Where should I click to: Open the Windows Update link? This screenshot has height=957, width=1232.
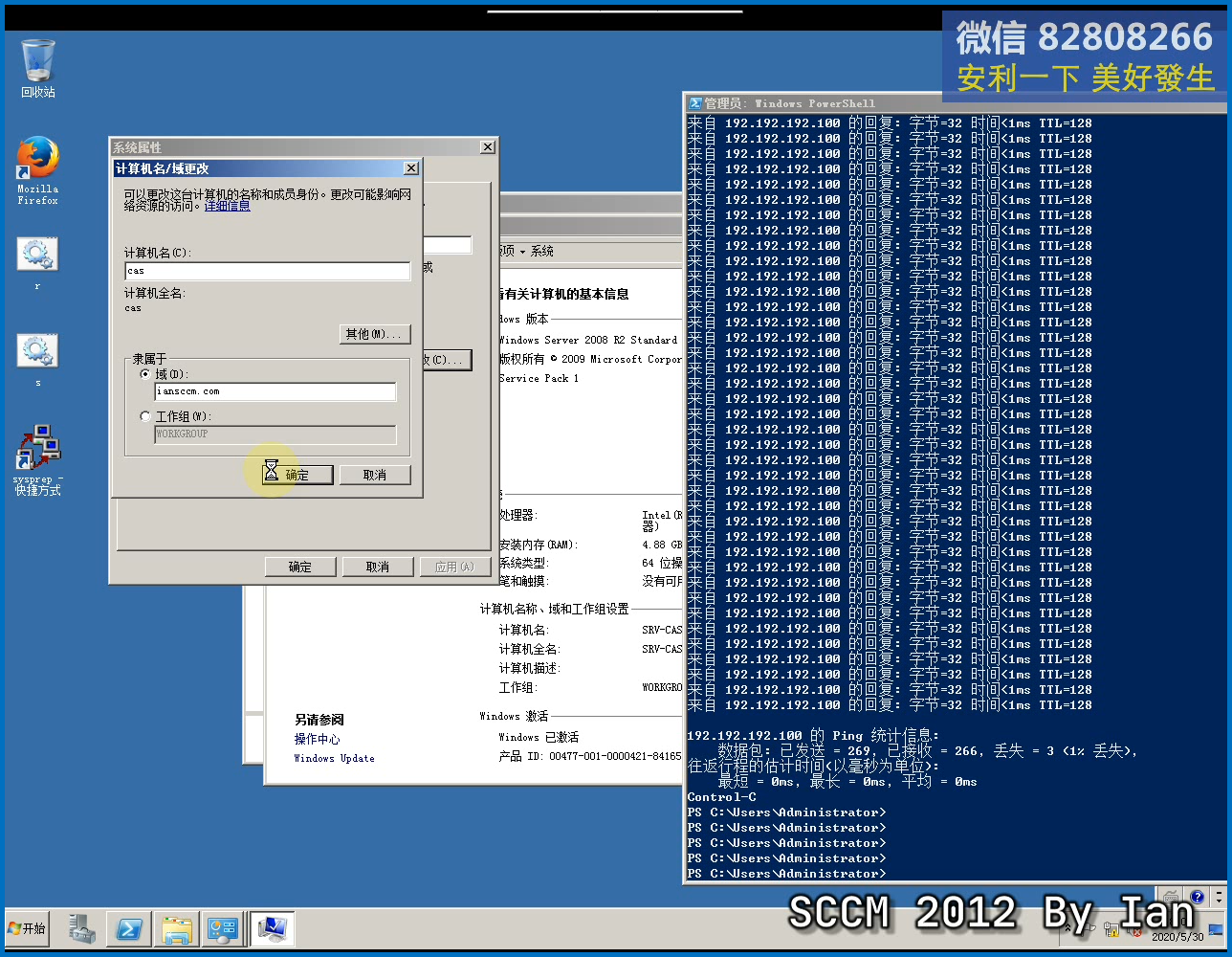[334, 758]
